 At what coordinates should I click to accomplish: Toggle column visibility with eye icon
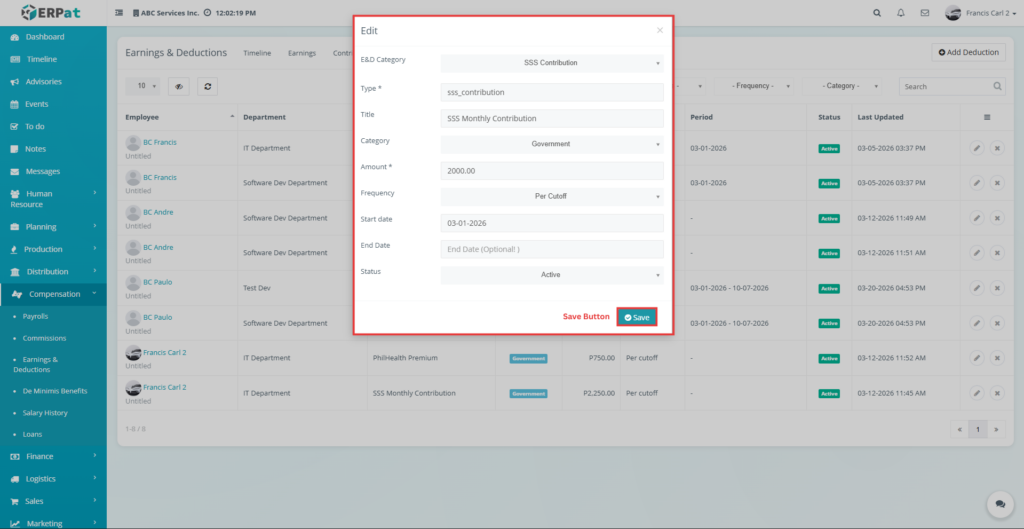click(178, 87)
